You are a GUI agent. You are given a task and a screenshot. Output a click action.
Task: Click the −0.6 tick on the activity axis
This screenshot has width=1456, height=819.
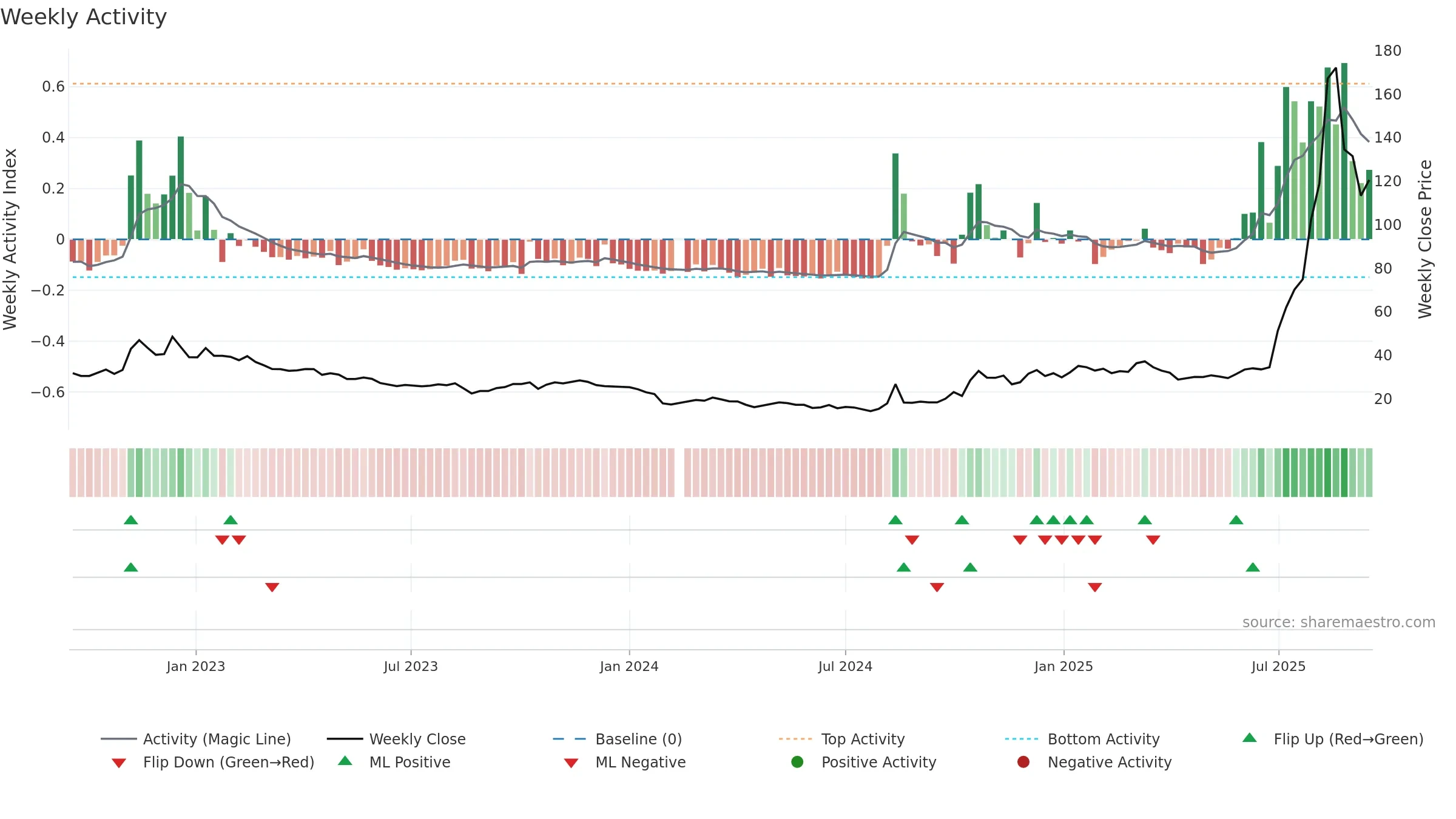click(x=48, y=393)
